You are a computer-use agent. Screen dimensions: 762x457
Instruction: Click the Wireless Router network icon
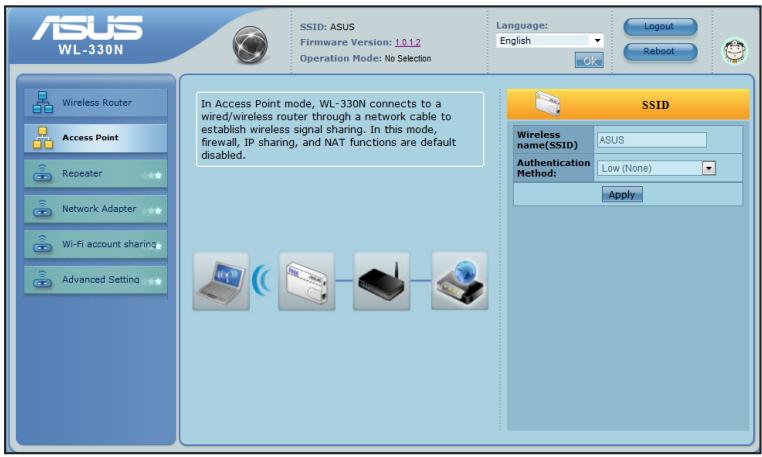tap(43, 102)
